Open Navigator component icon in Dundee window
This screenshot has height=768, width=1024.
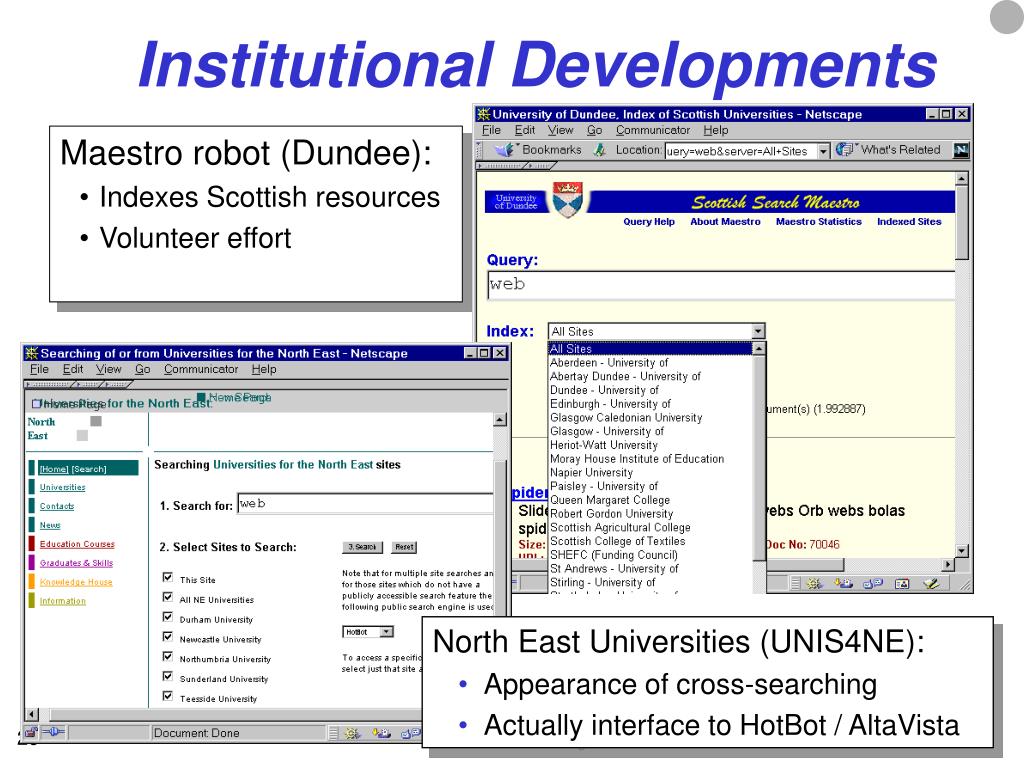[x=814, y=583]
